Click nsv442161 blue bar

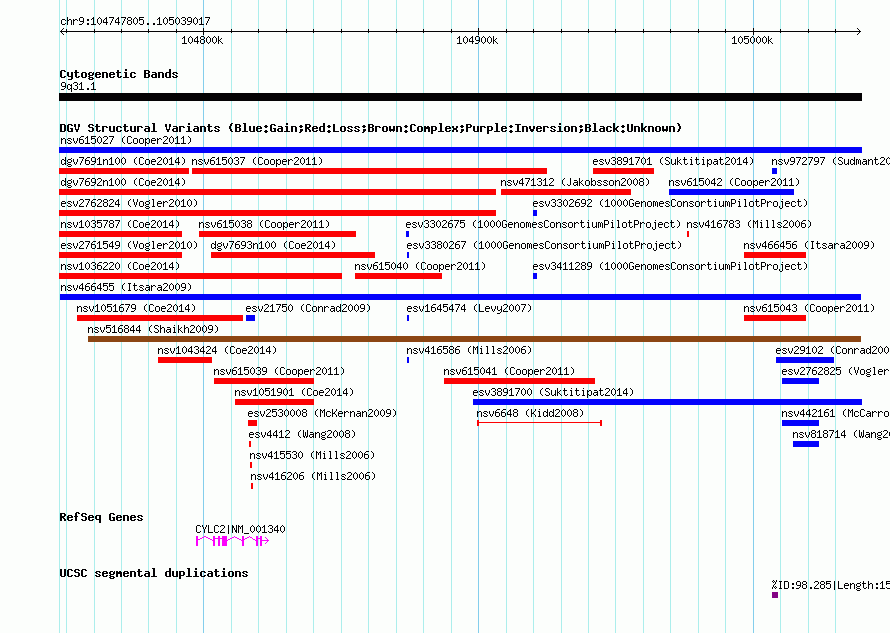800,423
